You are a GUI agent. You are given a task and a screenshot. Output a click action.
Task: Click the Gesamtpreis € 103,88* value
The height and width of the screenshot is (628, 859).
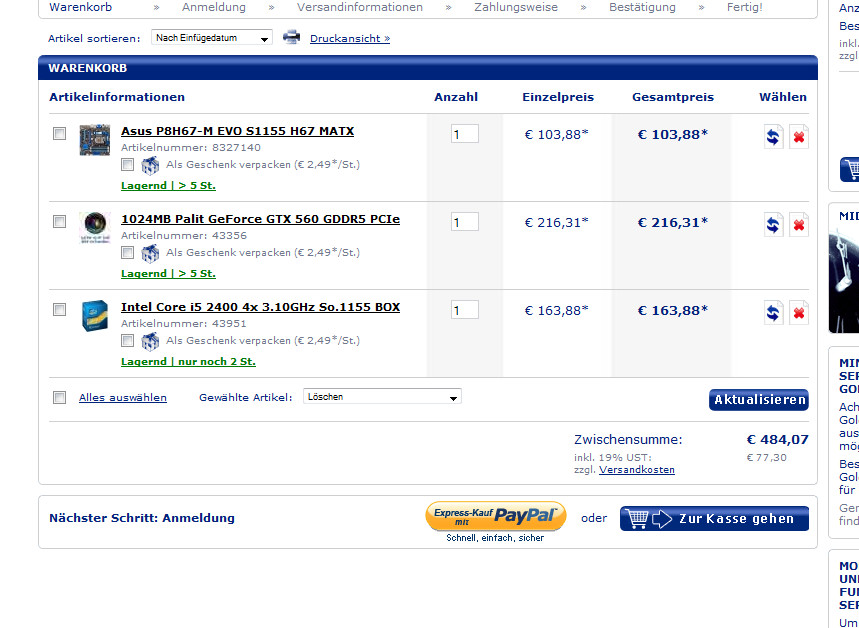click(673, 134)
